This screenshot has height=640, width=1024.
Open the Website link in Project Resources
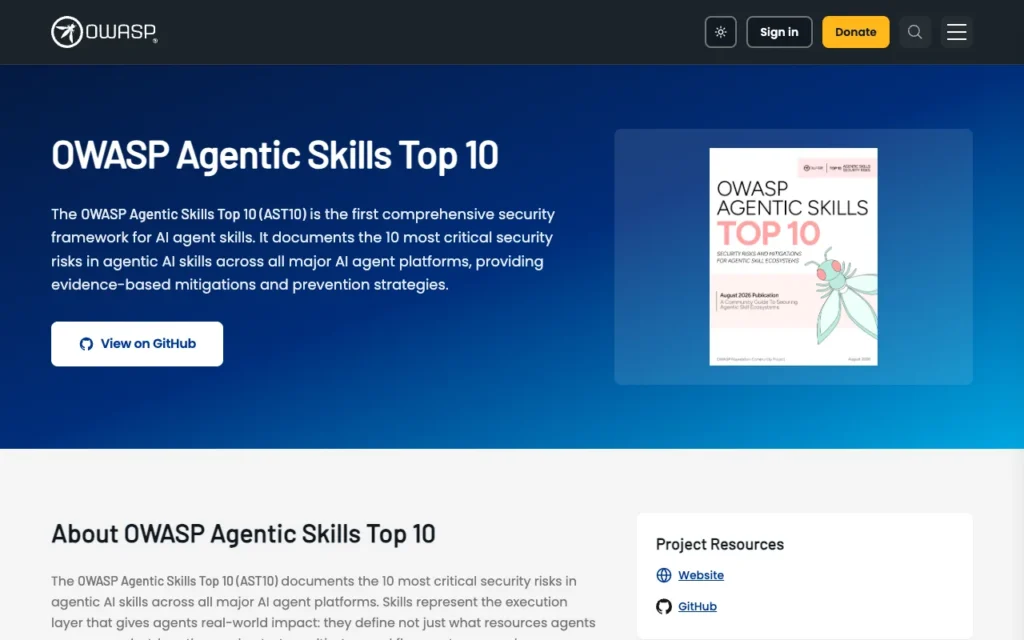click(701, 575)
